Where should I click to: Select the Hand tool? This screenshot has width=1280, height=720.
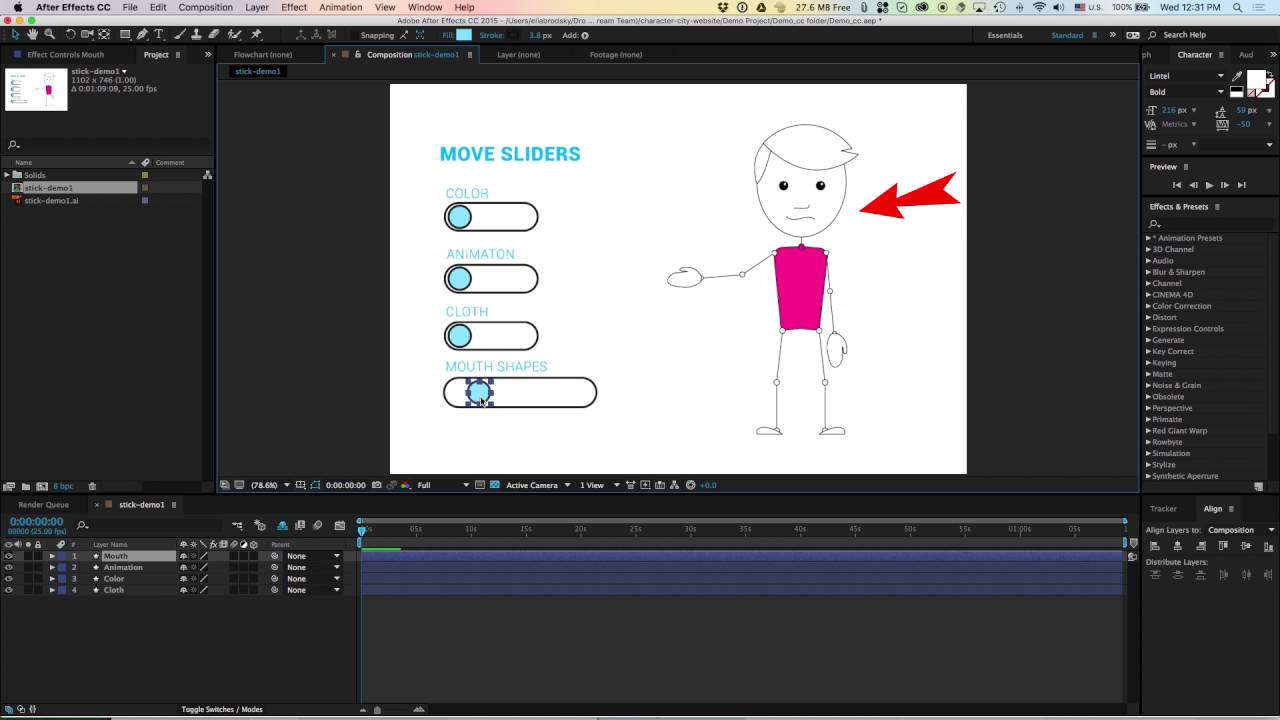32,34
